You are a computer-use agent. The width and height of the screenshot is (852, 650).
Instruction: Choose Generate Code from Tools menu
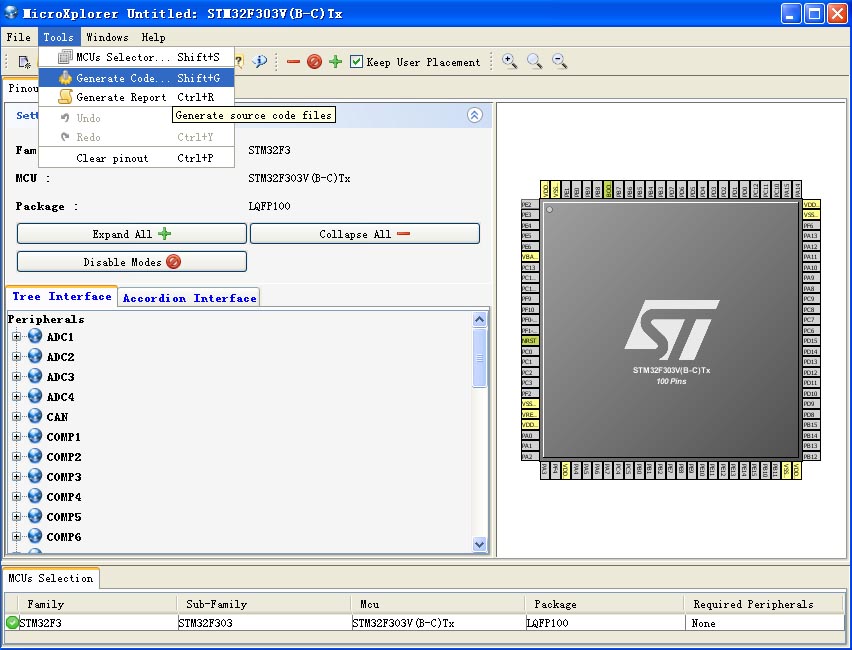(x=137, y=78)
